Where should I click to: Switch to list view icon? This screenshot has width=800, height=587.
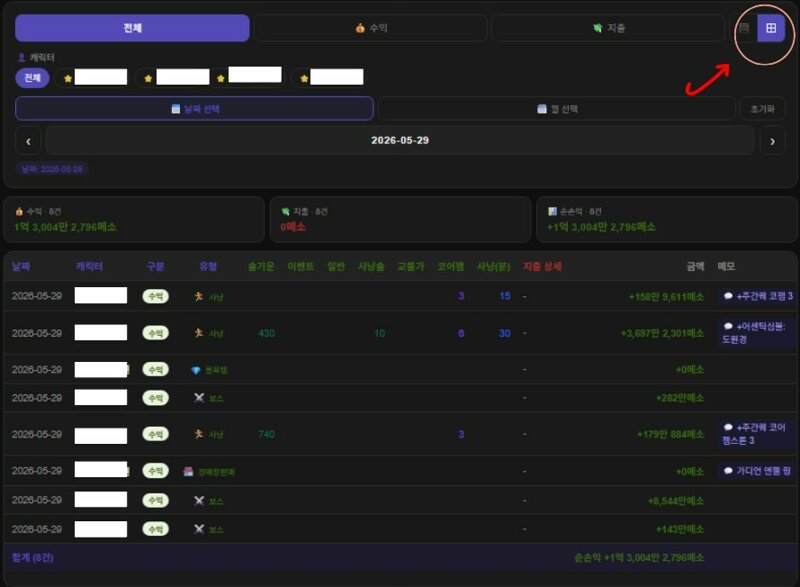(744, 28)
